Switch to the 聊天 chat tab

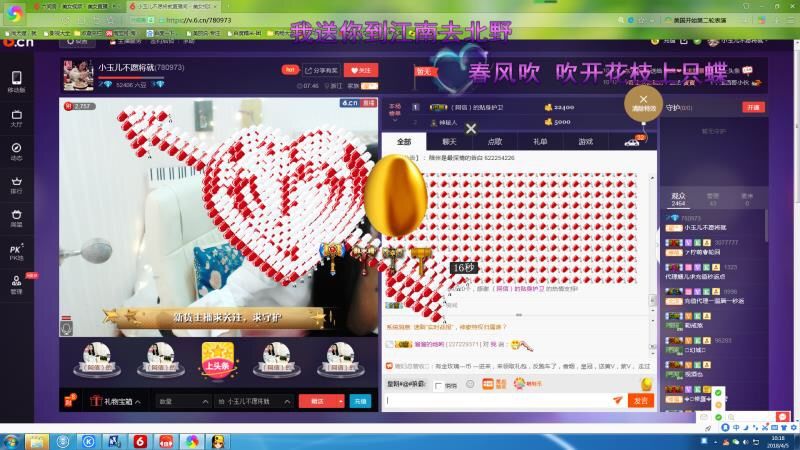coord(449,142)
